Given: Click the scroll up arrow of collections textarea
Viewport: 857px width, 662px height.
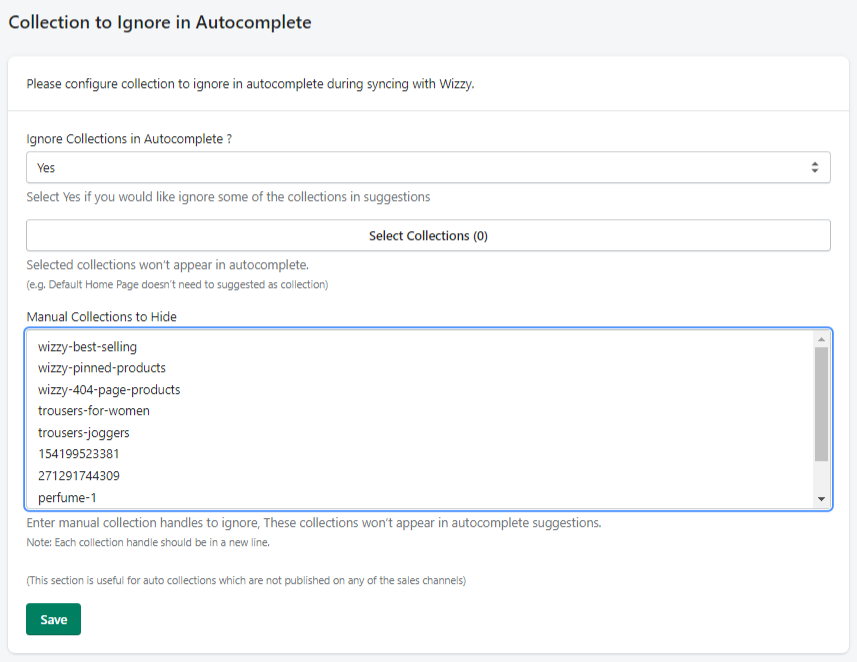Looking at the screenshot, I should 821,339.
